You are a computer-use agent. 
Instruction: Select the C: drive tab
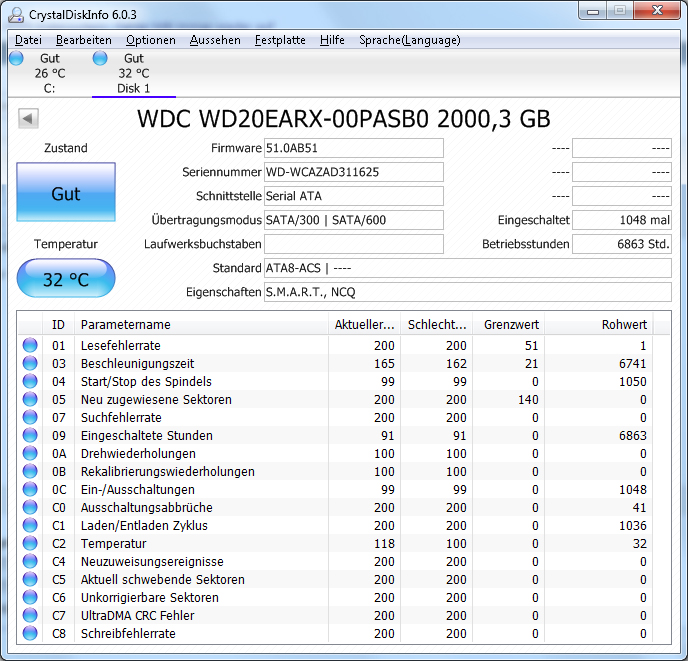(49, 73)
